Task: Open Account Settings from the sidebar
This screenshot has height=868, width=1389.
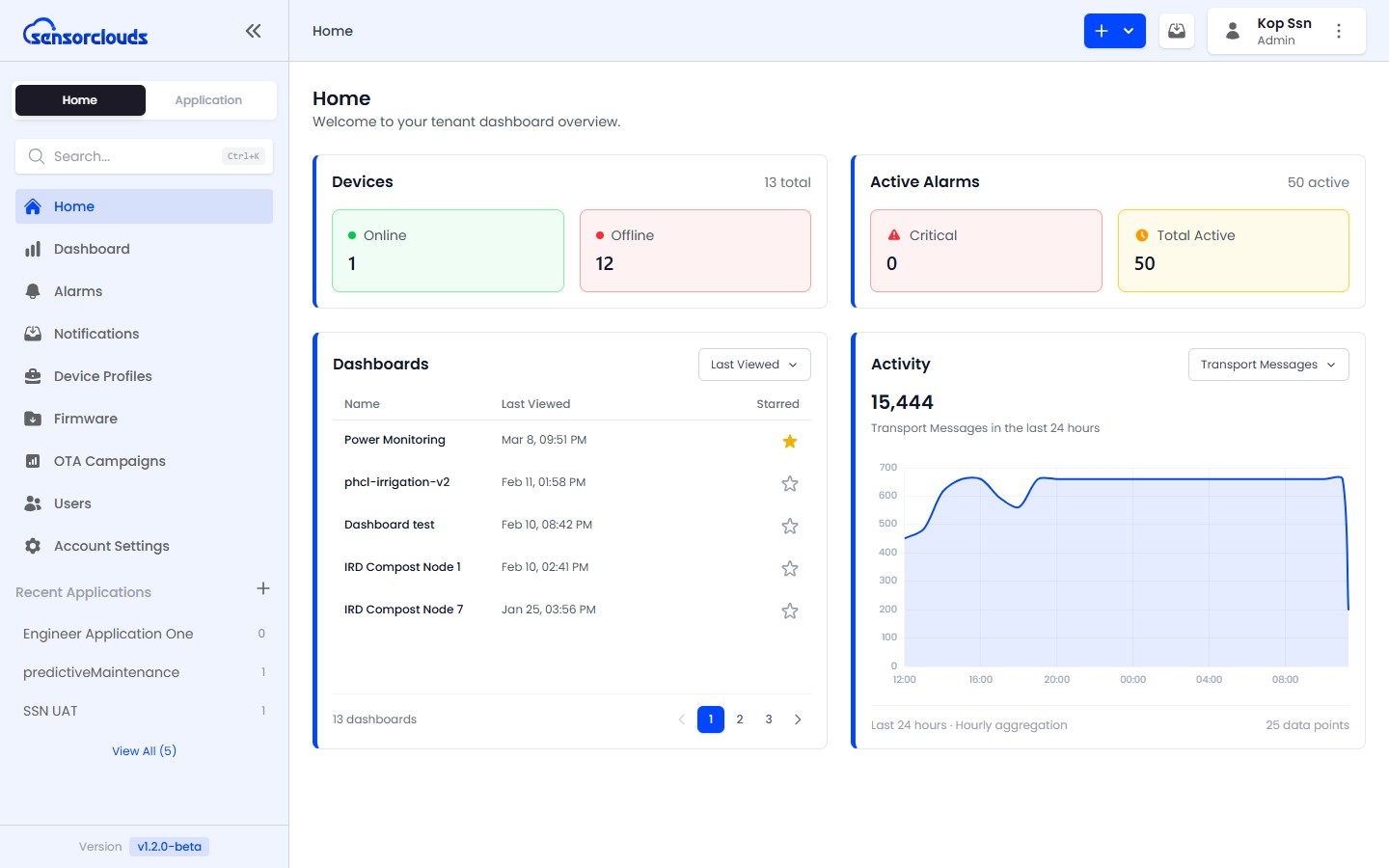Action: pyautogui.click(x=32, y=546)
